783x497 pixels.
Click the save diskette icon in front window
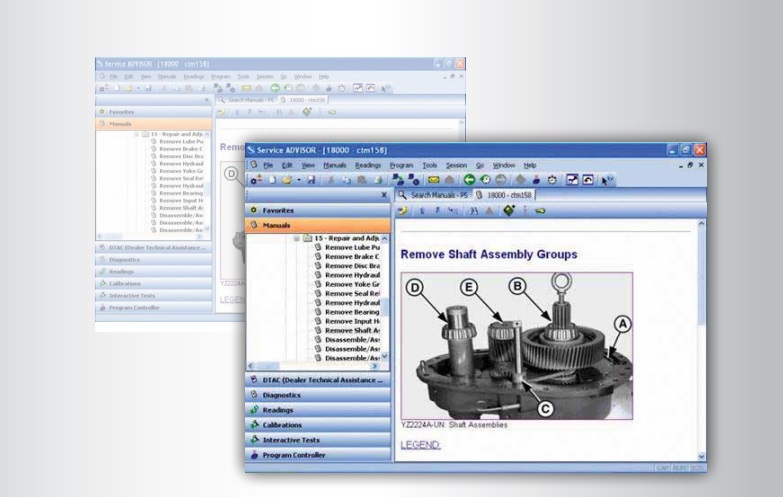pyautogui.click(x=311, y=180)
